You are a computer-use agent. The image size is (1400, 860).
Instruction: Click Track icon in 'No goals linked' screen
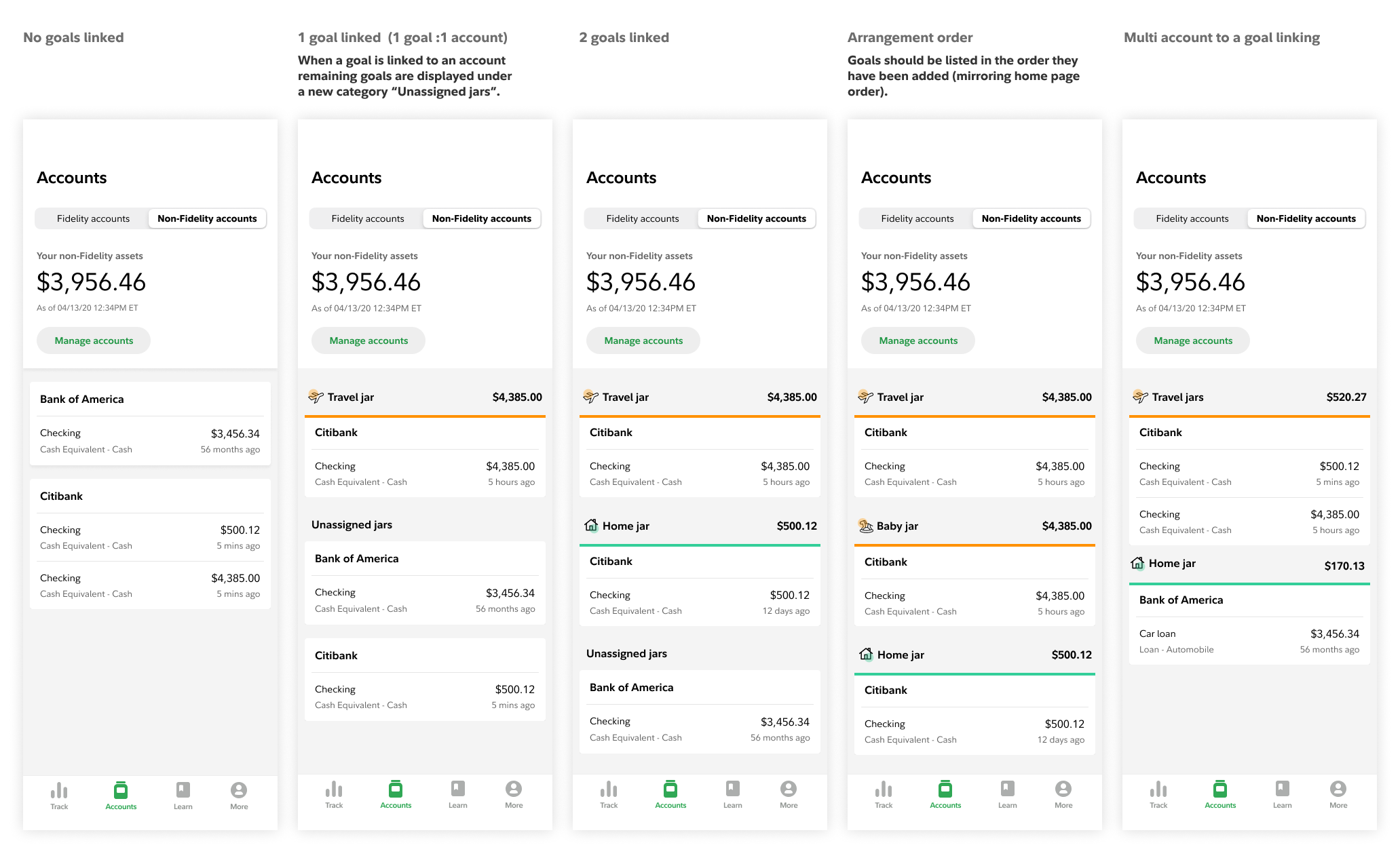[x=59, y=791]
